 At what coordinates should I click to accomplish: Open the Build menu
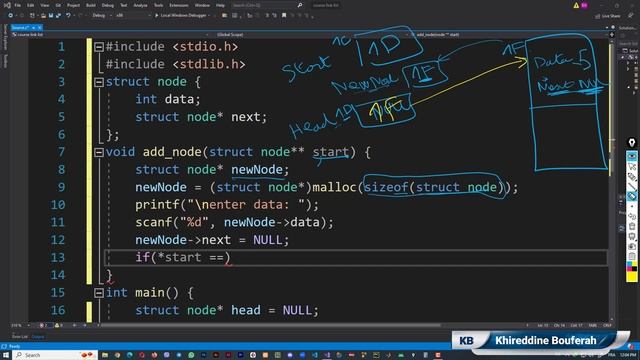pos(91,5)
